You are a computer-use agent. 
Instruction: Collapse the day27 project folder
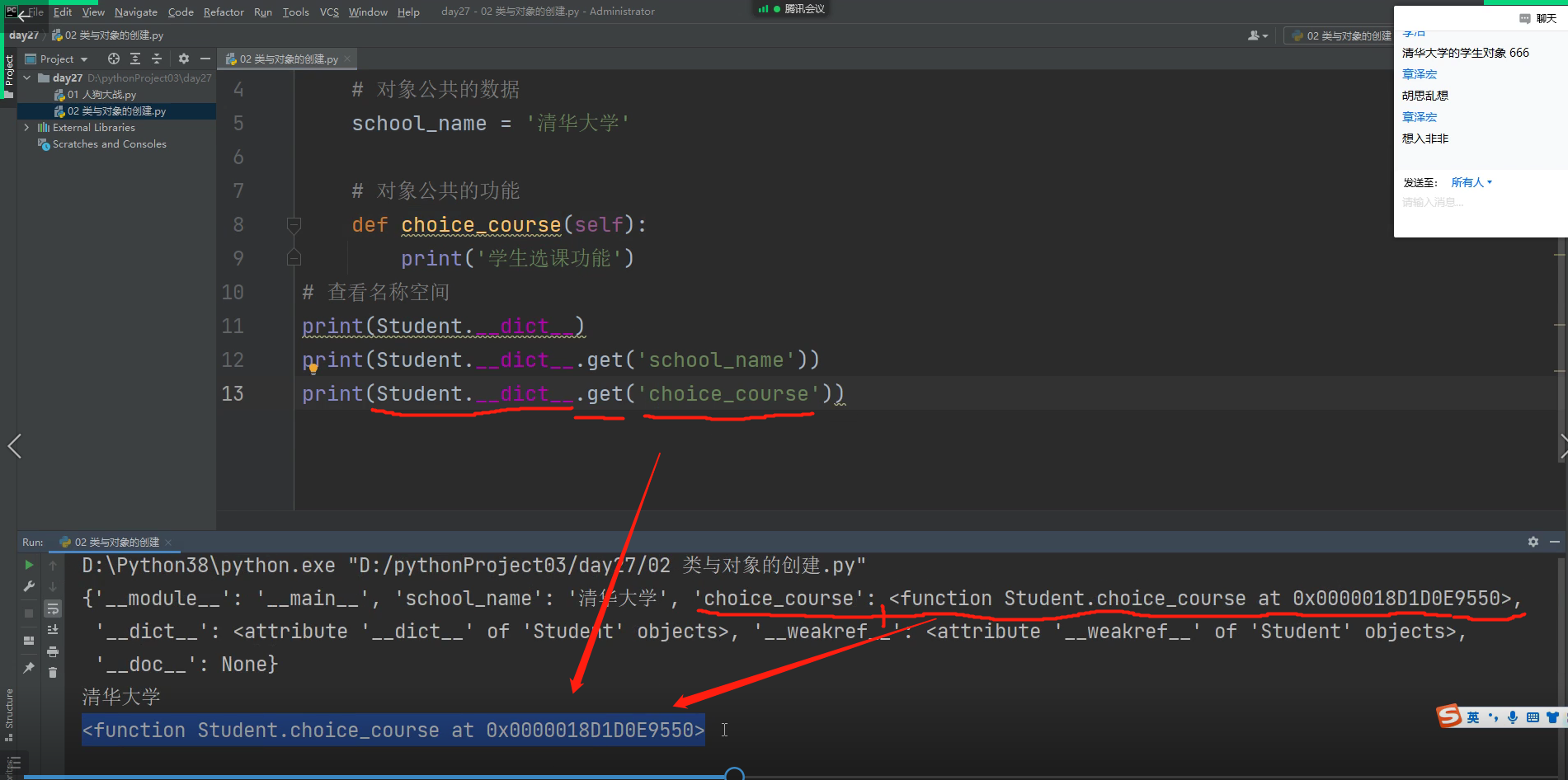27,78
